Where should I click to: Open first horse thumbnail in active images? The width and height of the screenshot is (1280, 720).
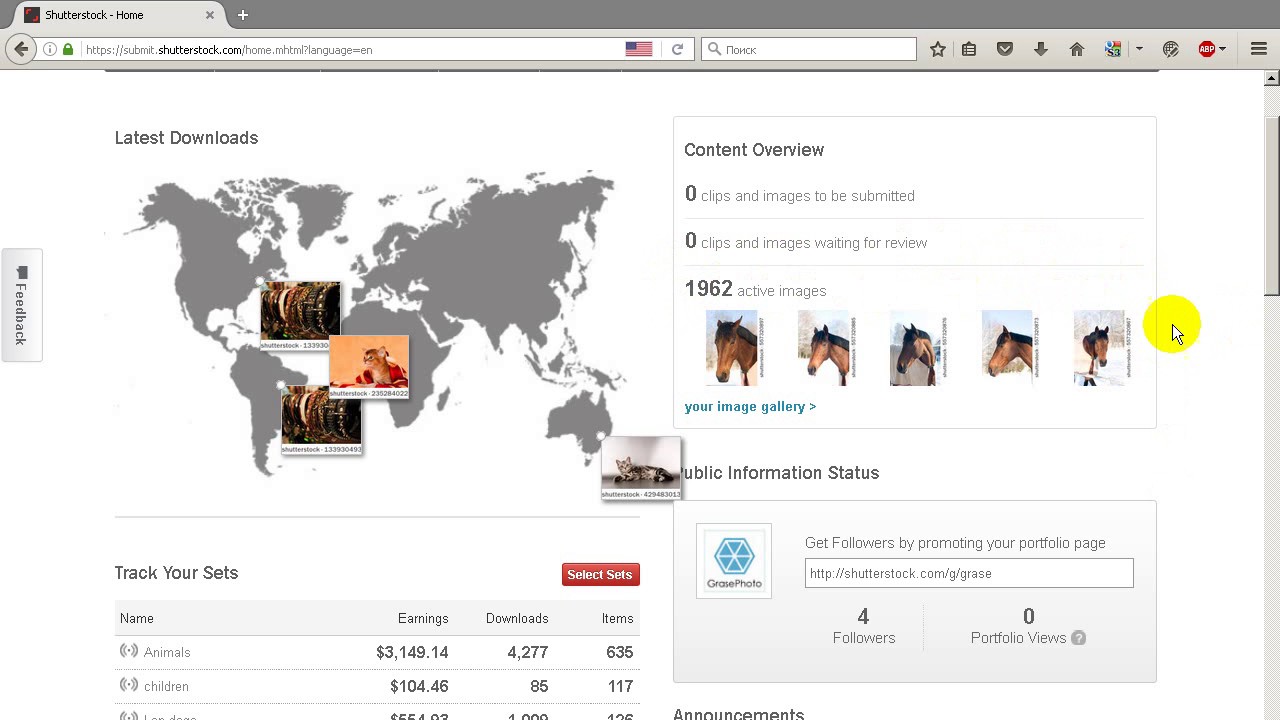736,348
